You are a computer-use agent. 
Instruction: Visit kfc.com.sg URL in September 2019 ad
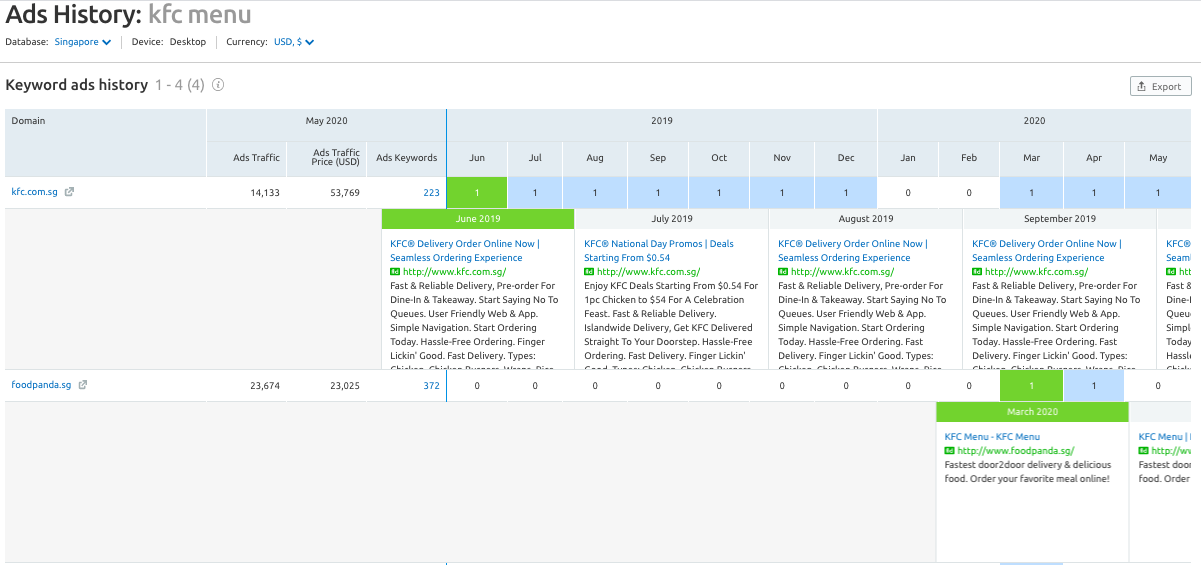click(1036, 271)
